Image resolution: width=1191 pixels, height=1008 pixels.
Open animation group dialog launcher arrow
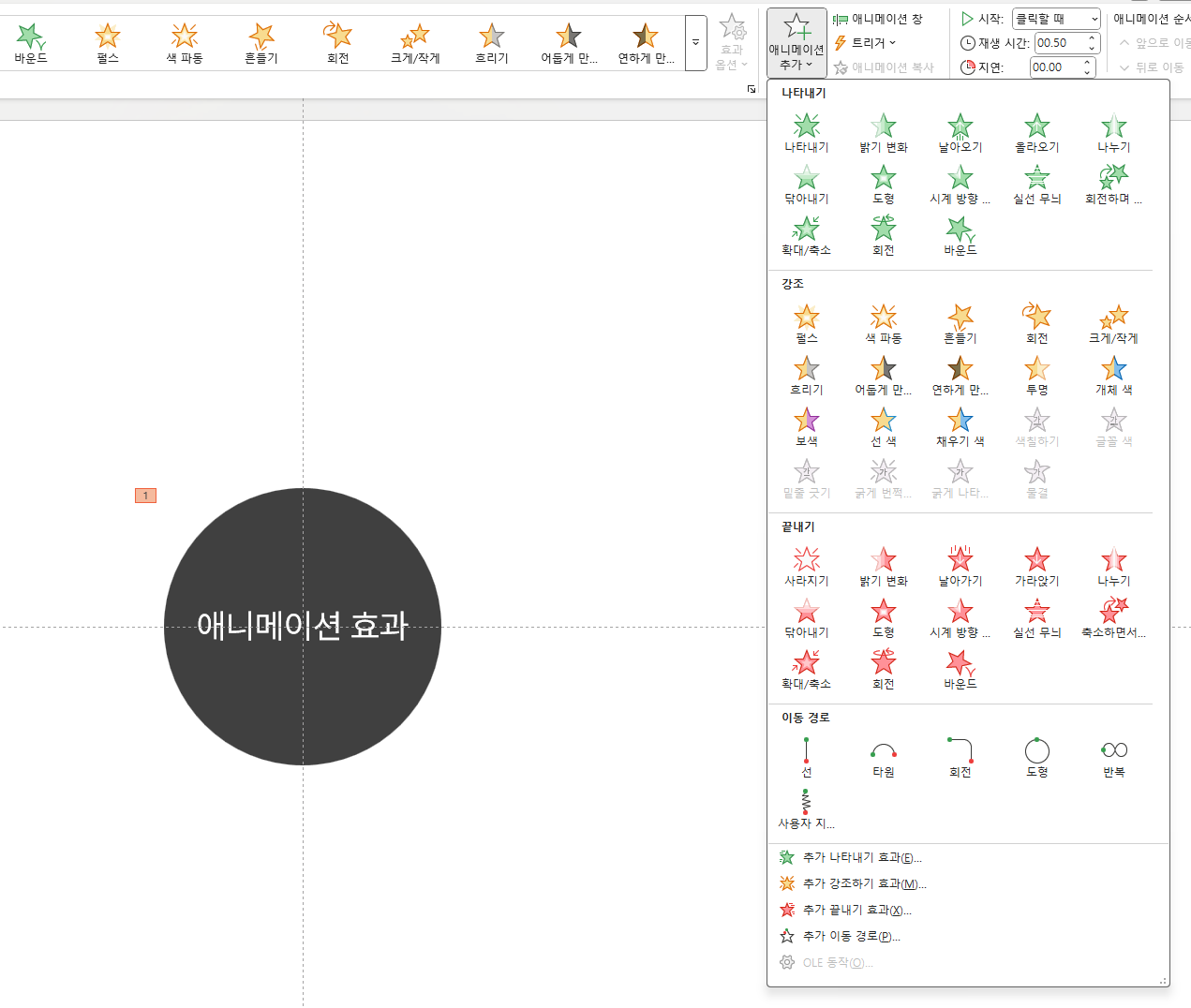[x=751, y=89]
